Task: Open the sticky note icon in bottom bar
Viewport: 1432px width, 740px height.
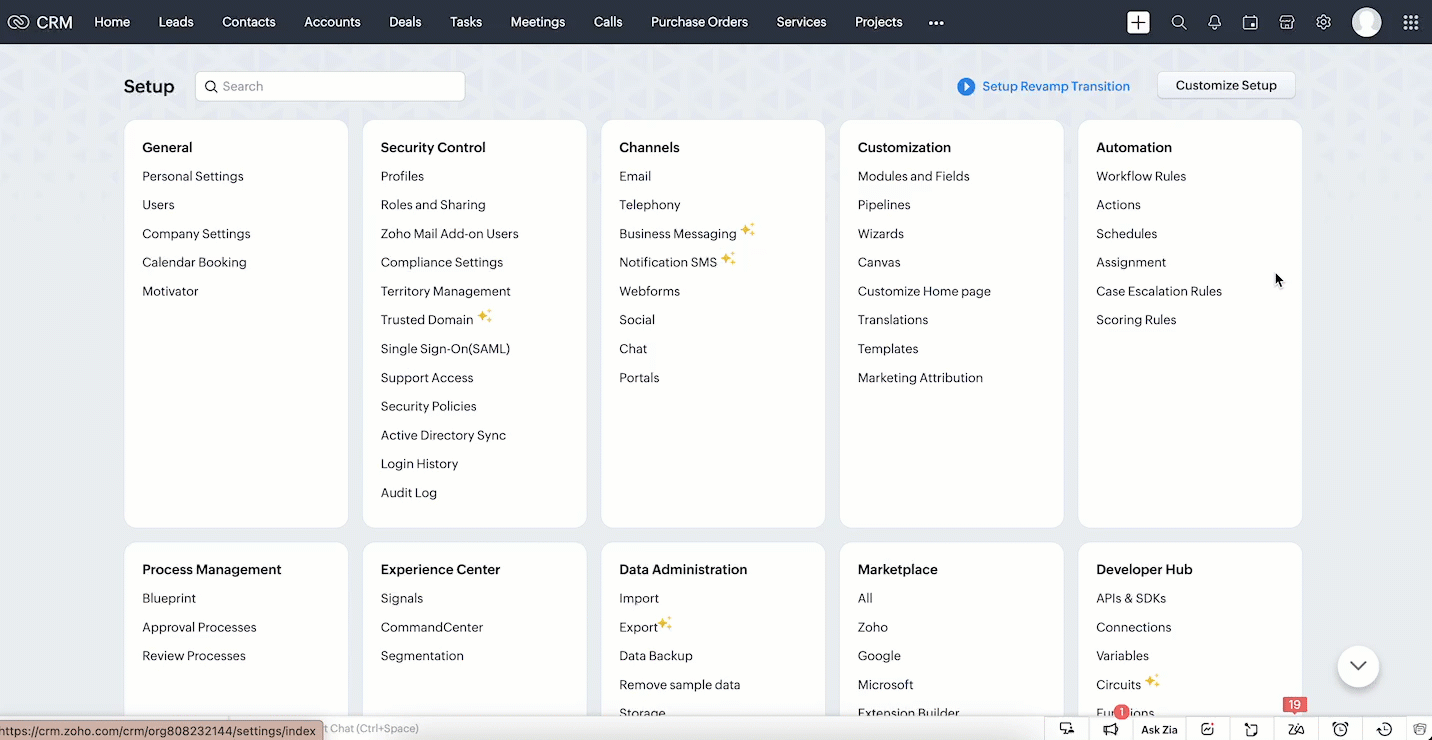Action: tap(1251, 729)
